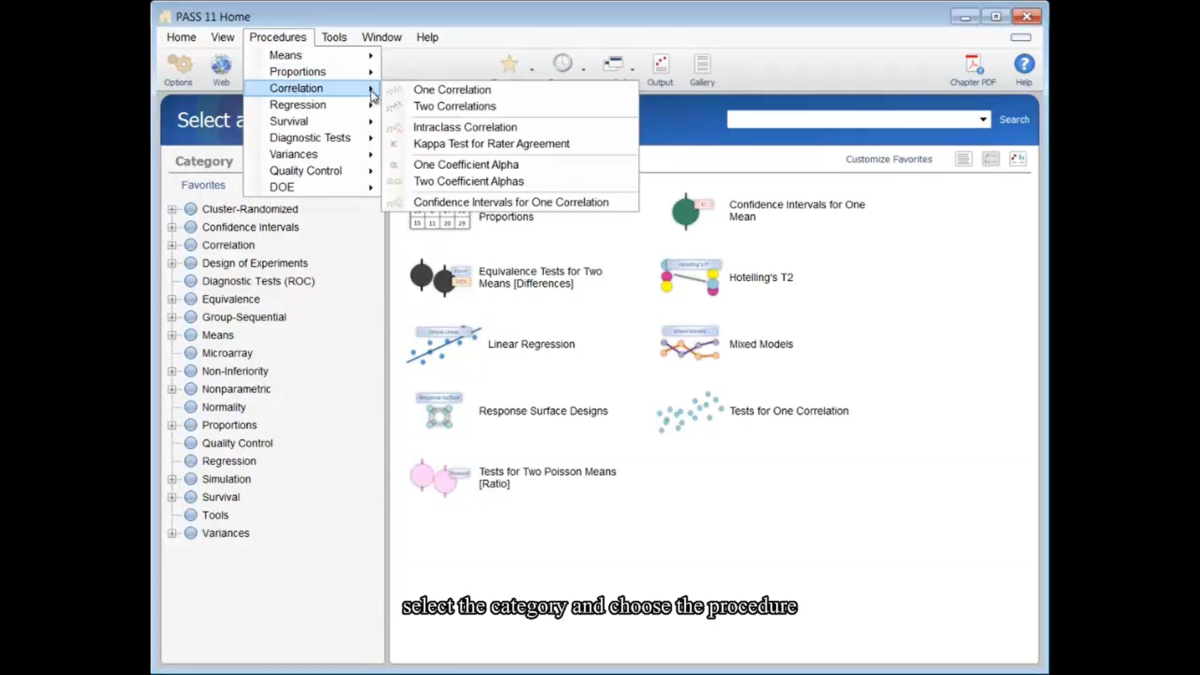This screenshot has height=675, width=1200.
Task: Select Favorites under Category
Action: coord(203,185)
